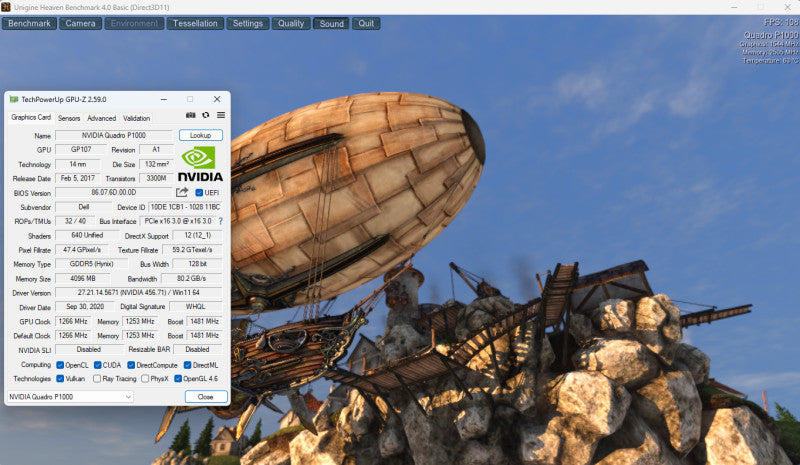Click the Quit button in Heaven
Screen dimensions: 800x465
coord(366,23)
